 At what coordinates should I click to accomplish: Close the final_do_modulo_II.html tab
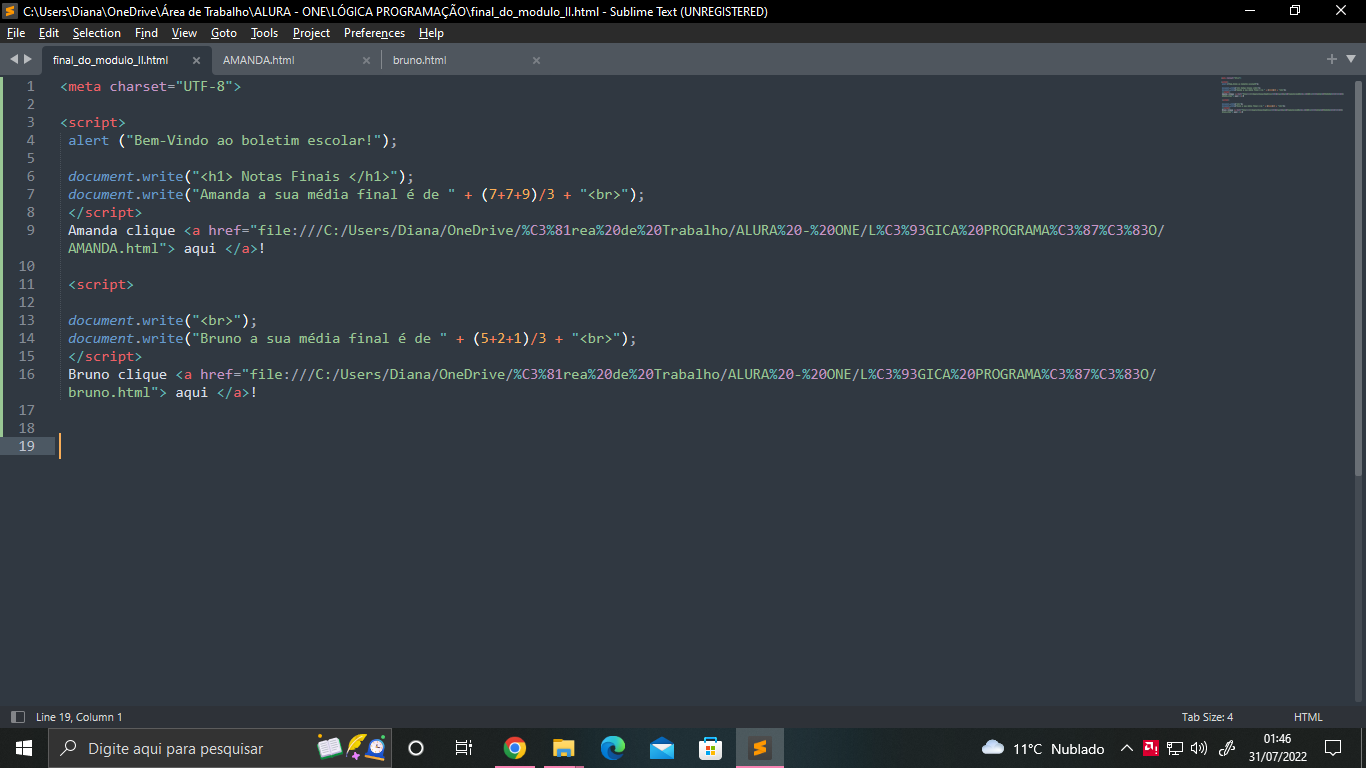196,60
